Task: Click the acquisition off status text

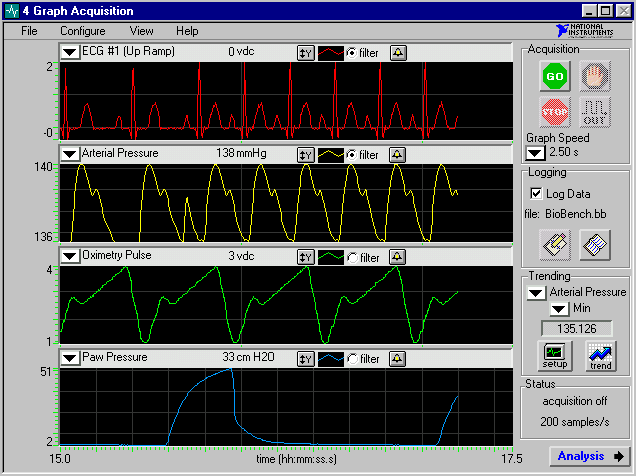Action: point(575,401)
